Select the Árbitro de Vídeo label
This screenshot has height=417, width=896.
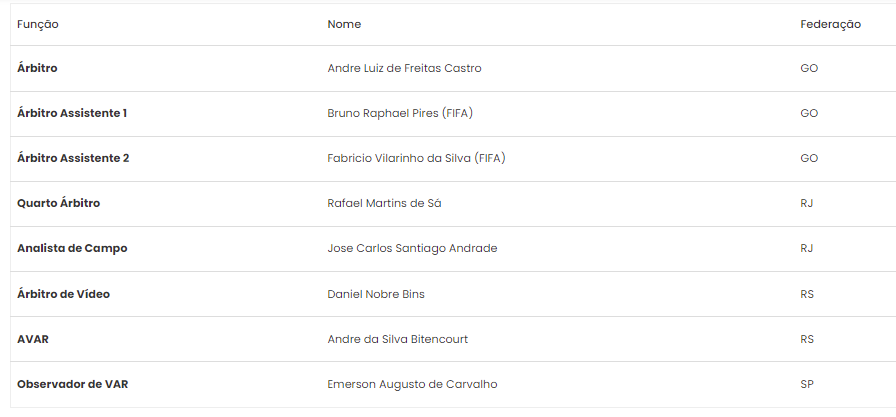(63, 294)
